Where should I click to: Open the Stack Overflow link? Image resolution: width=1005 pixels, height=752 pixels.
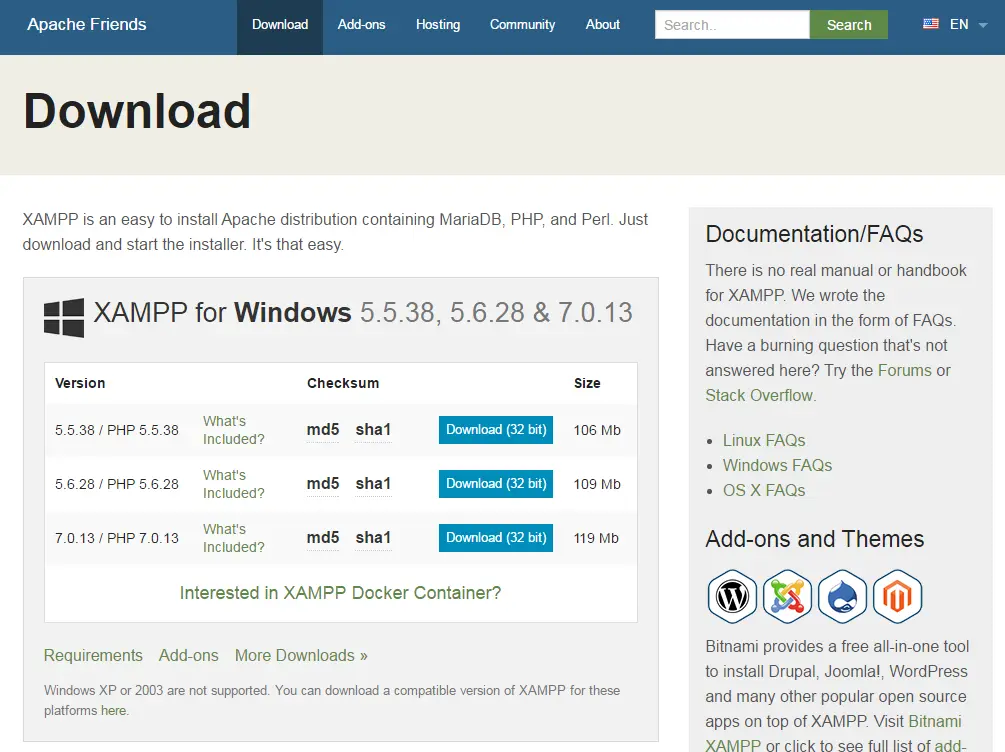[x=759, y=396]
